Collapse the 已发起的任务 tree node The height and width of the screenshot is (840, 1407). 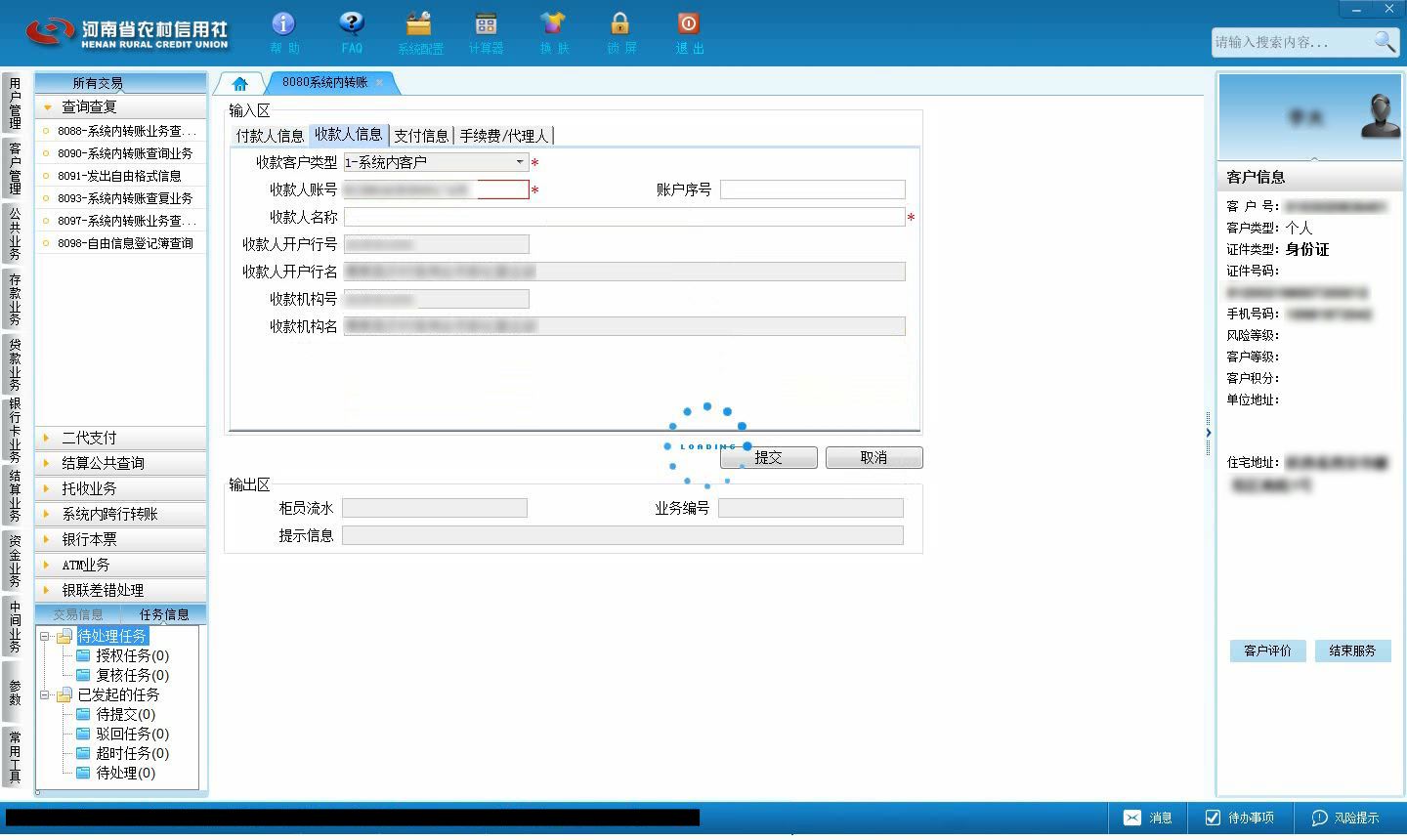(45, 694)
